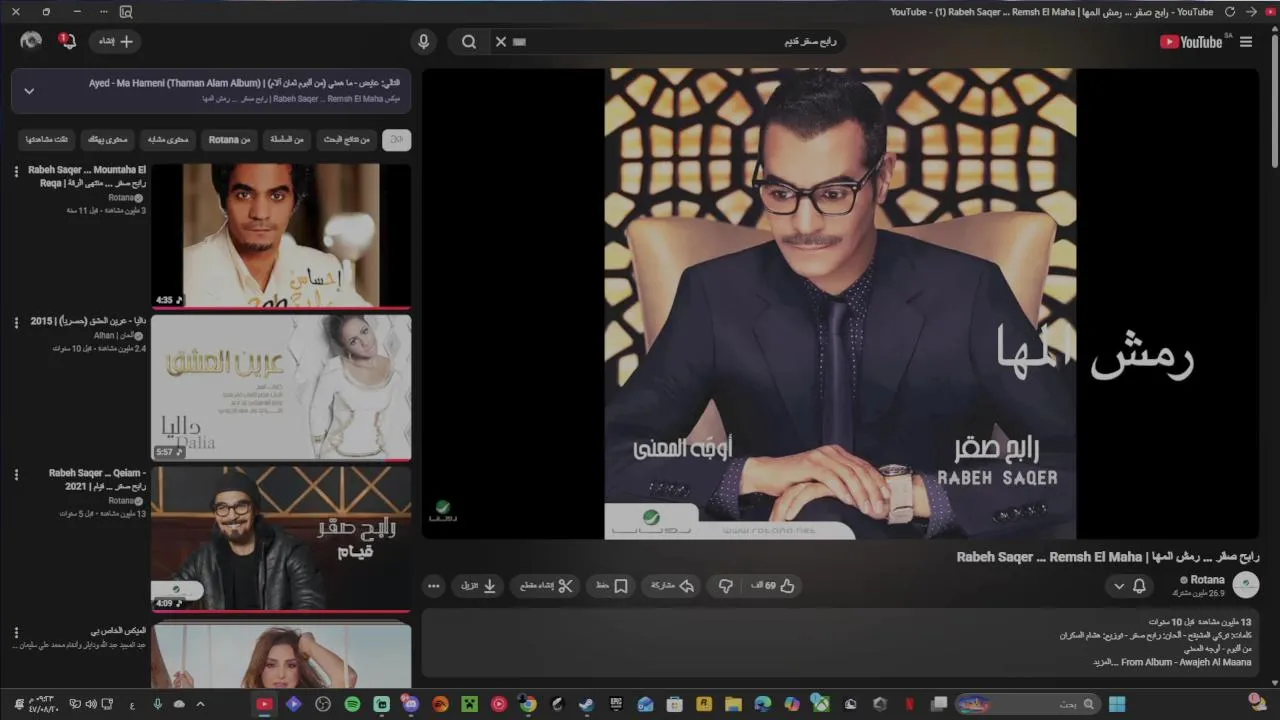This screenshot has height=720, width=1280.
Task: Open options for the custom mix item
Action: 16,632
